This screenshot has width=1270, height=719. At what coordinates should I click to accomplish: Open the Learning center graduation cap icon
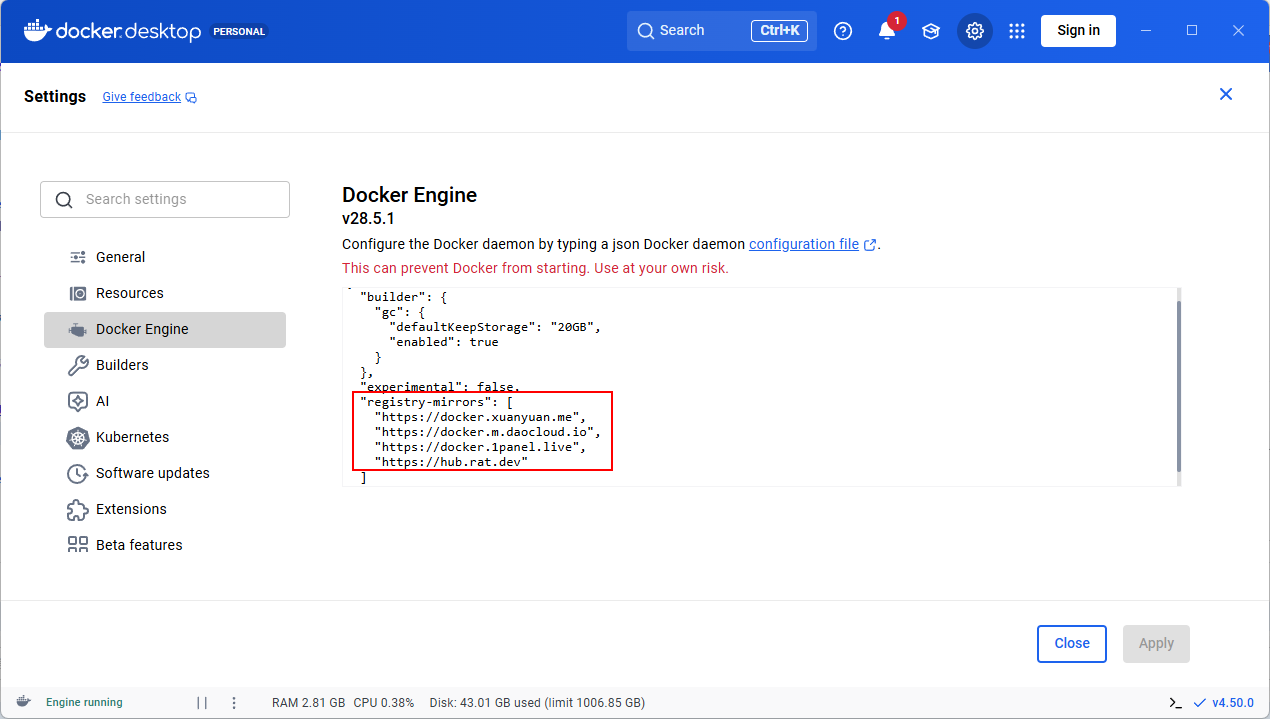pos(931,31)
